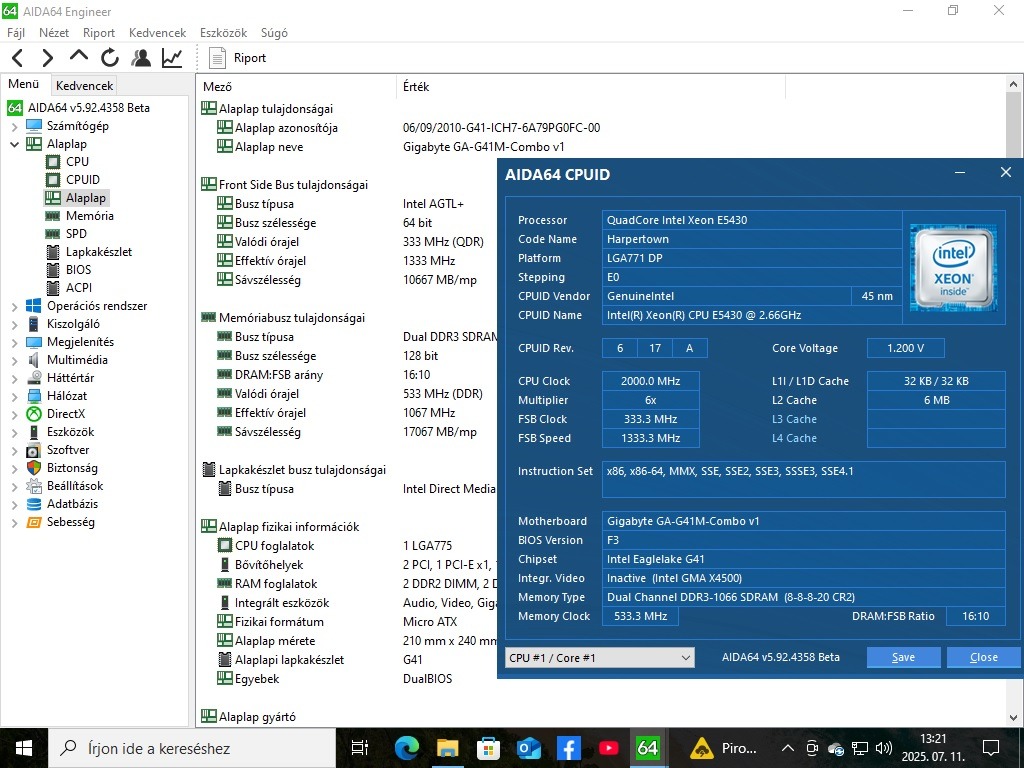Viewport: 1024px width, 768px height.
Task: Click Close button in CPUID window
Action: coord(984,658)
